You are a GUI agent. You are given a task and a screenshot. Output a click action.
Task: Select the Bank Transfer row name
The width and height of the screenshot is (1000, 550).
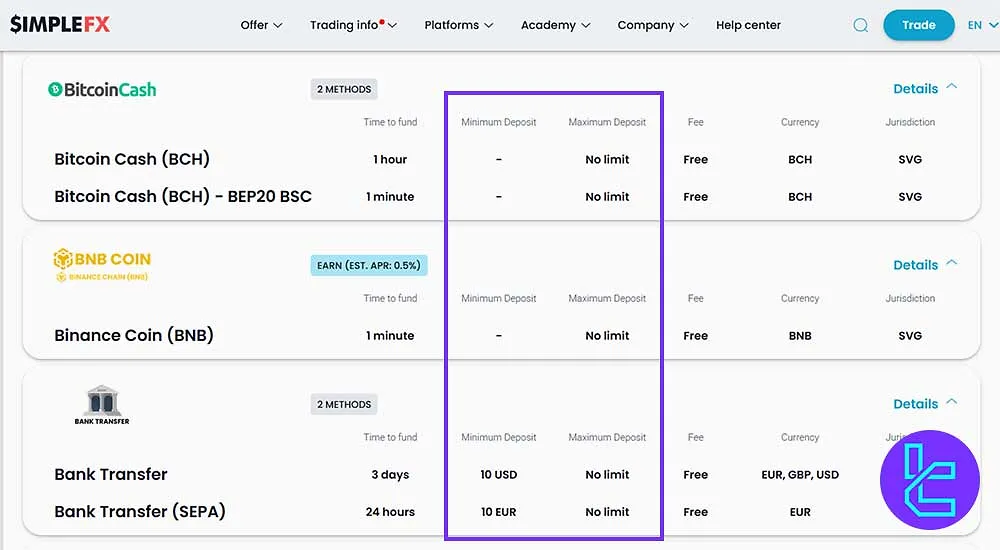111,475
